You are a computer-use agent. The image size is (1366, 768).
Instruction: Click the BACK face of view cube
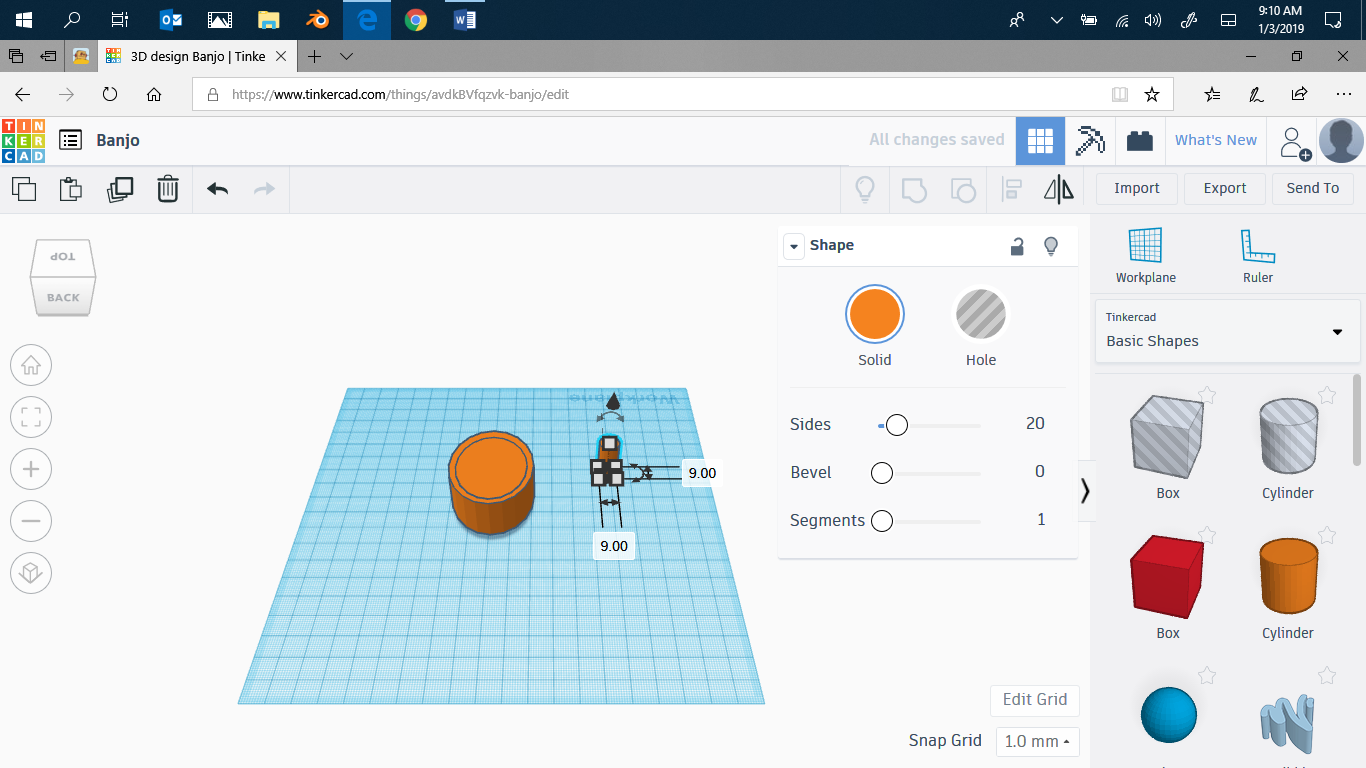[x=63, y=297]
